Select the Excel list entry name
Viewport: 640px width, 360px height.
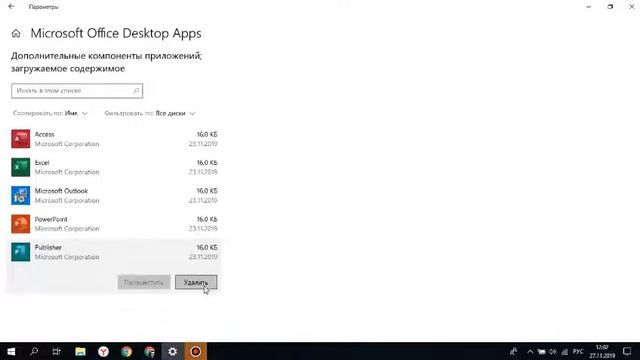(42, 162)
